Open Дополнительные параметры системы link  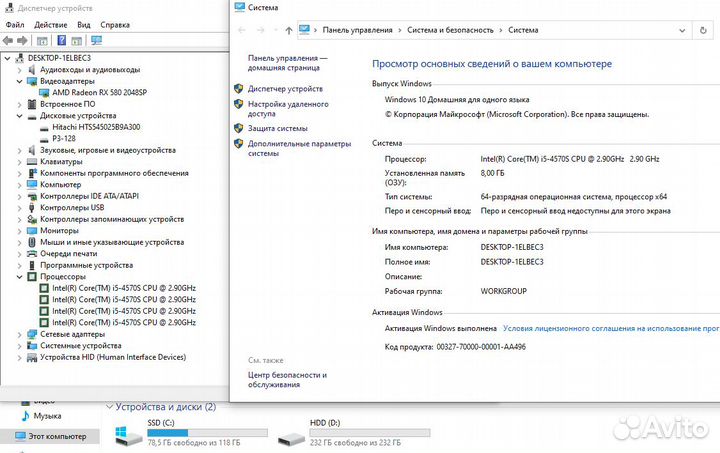(299, 148)
